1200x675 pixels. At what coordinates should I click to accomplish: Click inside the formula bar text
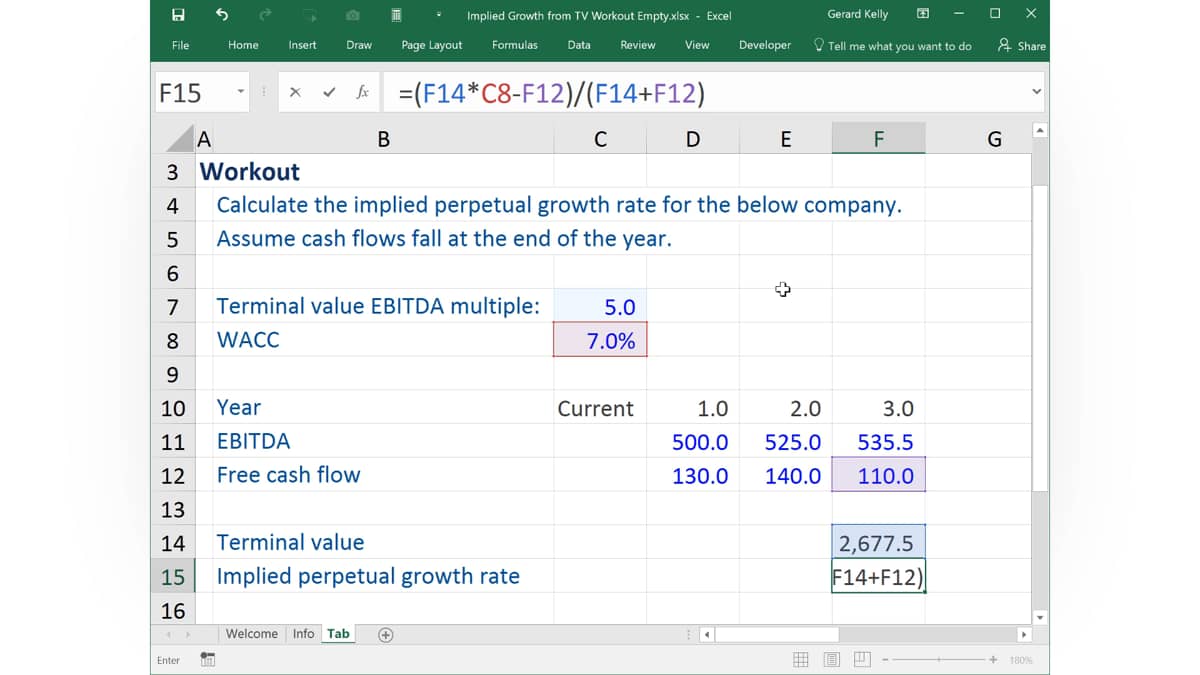click(551, 94)
